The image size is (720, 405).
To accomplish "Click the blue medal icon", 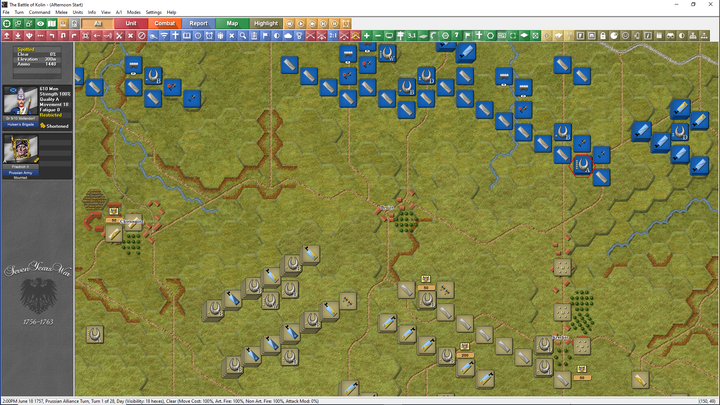I will tap(299, 35).
